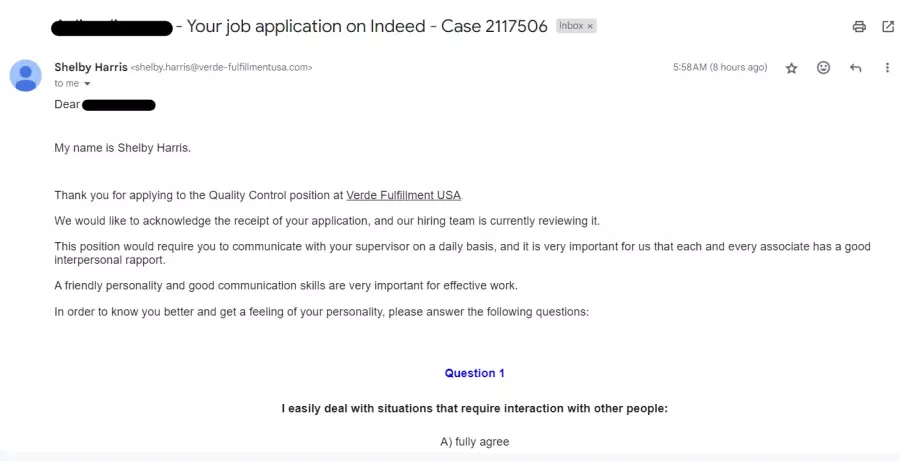Open email in new window icon

click(x=888, y=26)
